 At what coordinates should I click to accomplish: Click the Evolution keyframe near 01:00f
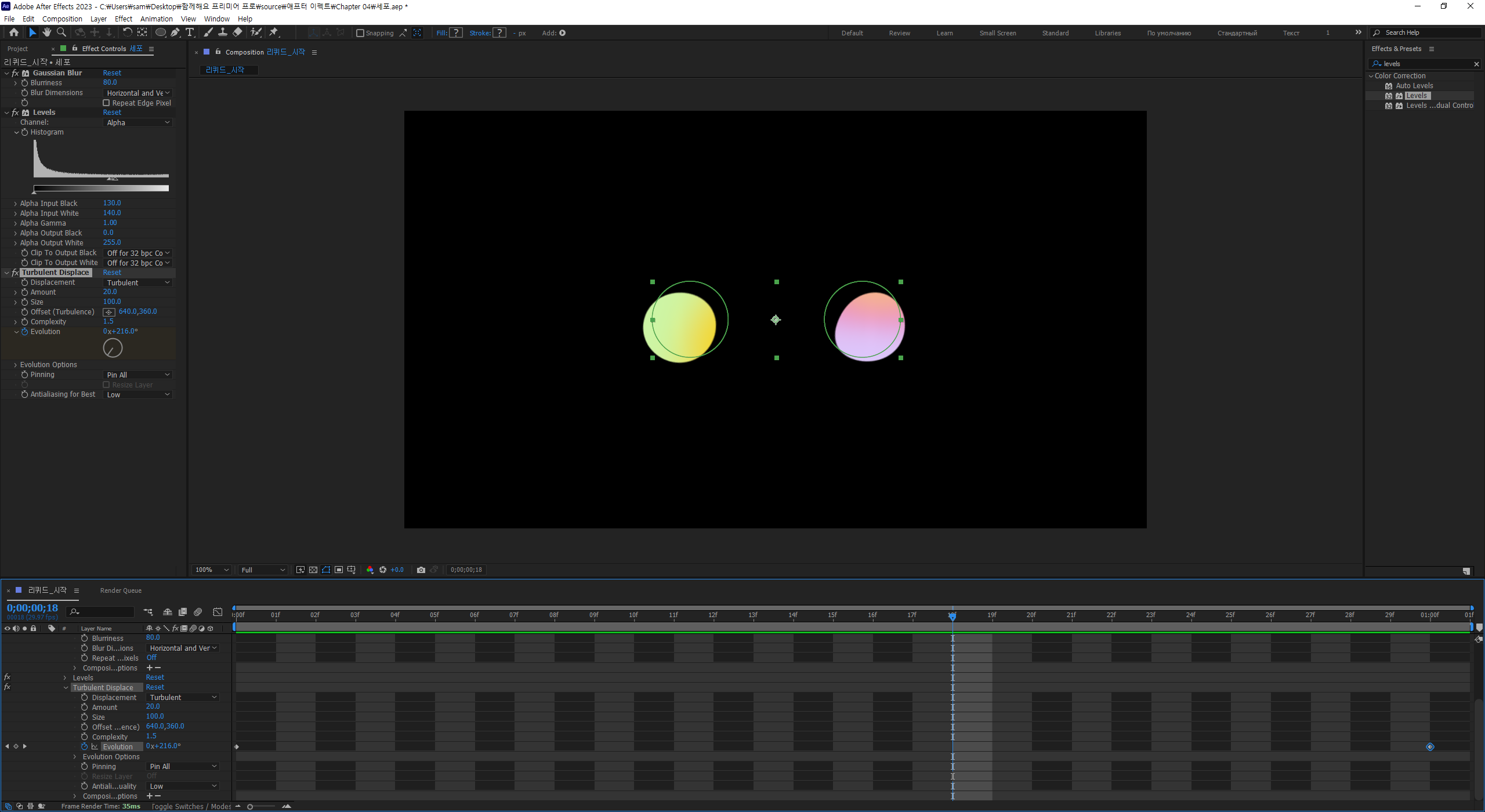1430,746
